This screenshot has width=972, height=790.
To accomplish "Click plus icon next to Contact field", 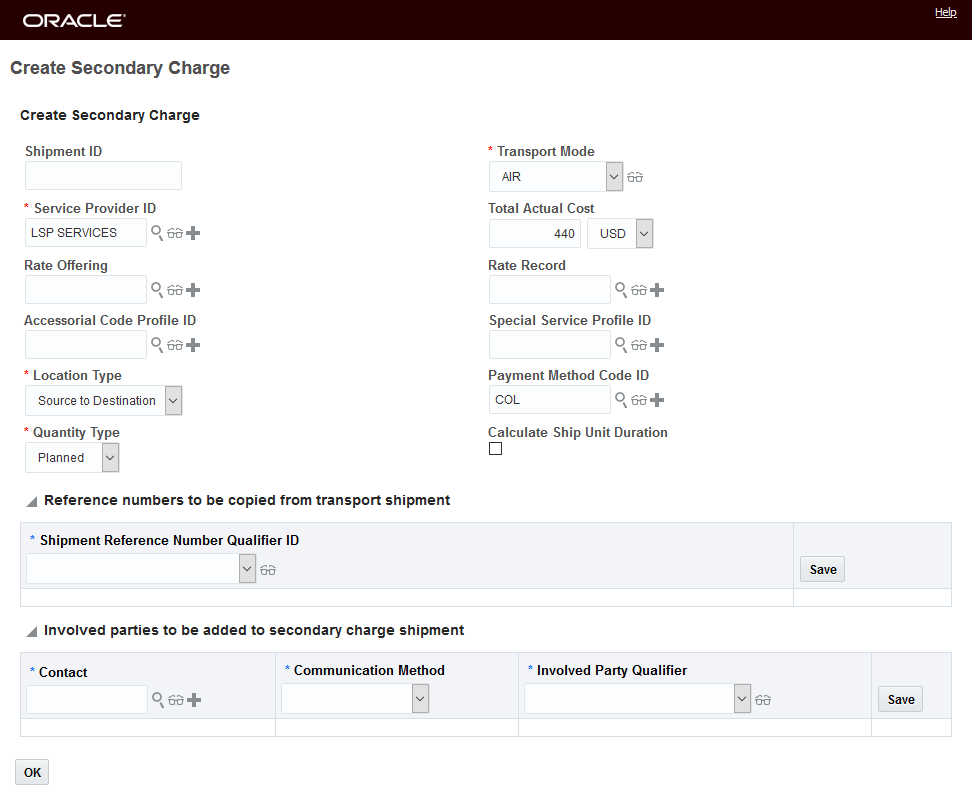I will click(x=194, y=700).
